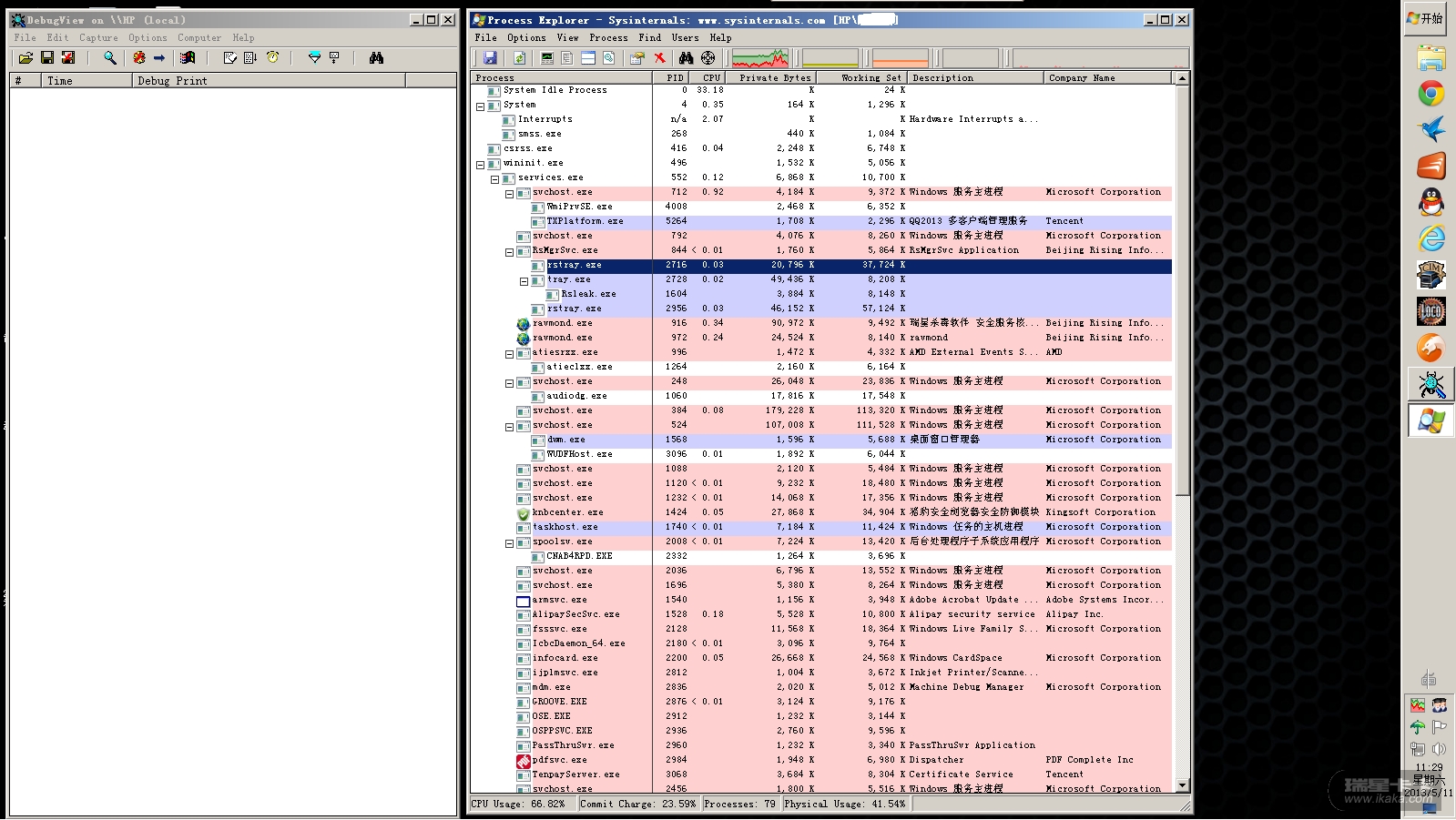Click the Refresh Now toolbar icon

[x=519, y=58]
